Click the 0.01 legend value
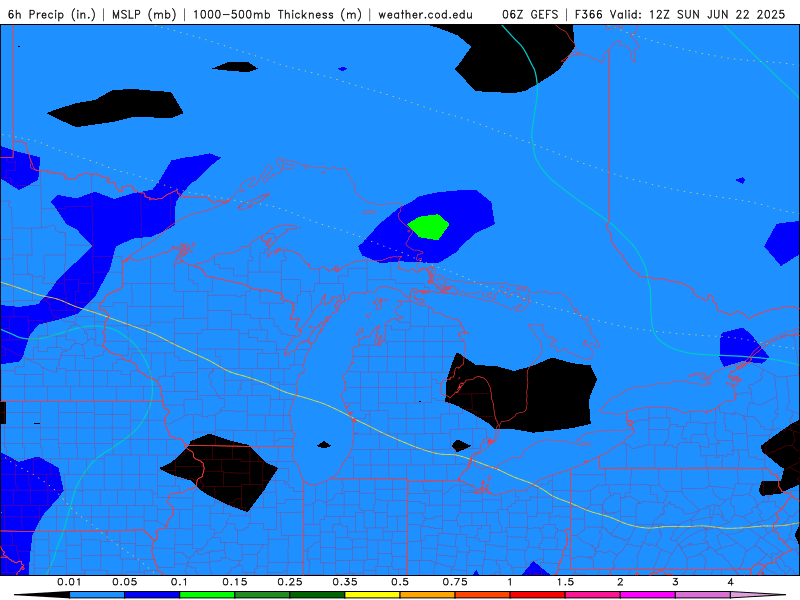The height and width of the screenshot is (600, 800). click(69, 582)
